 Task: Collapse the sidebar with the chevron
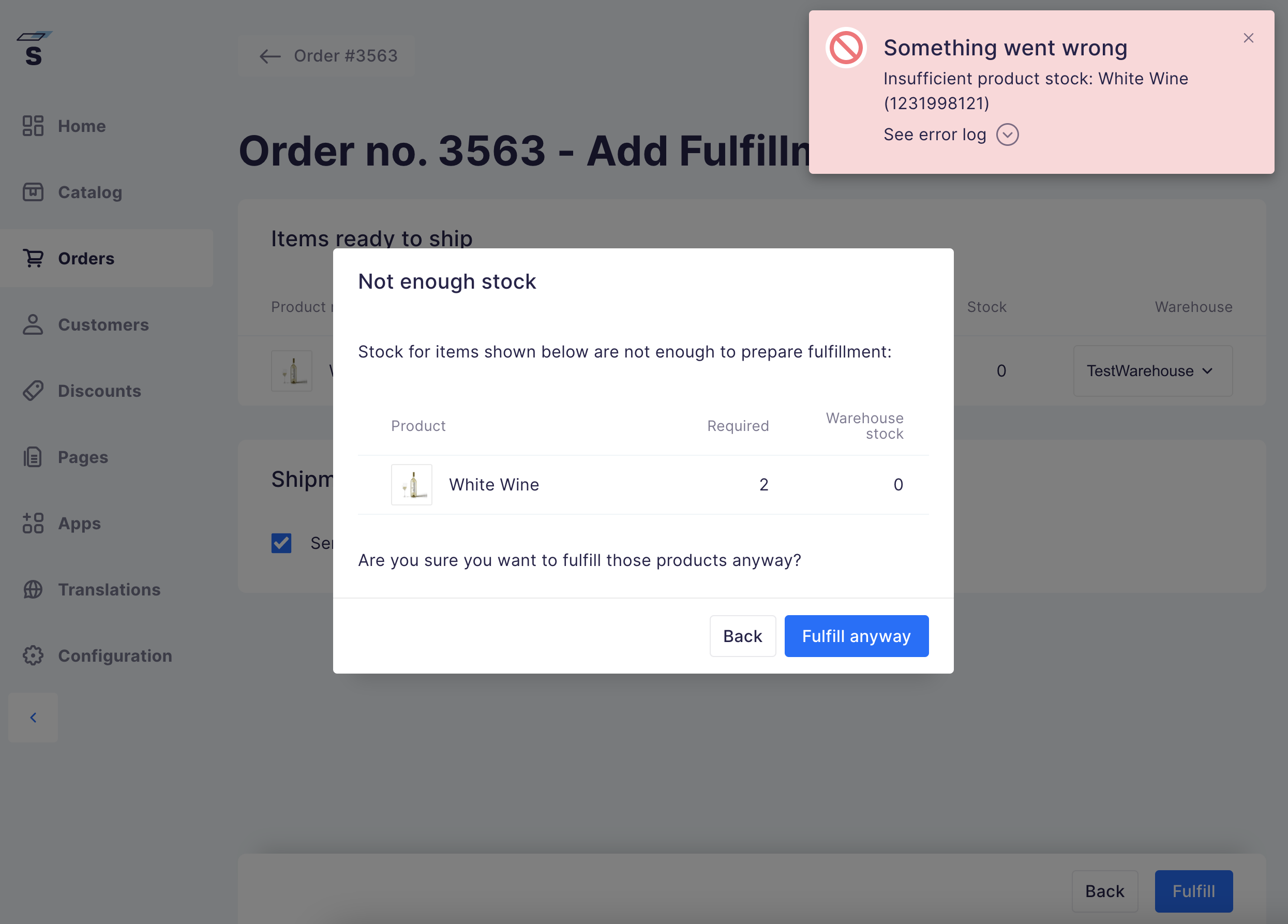click(x=33, y=717)
